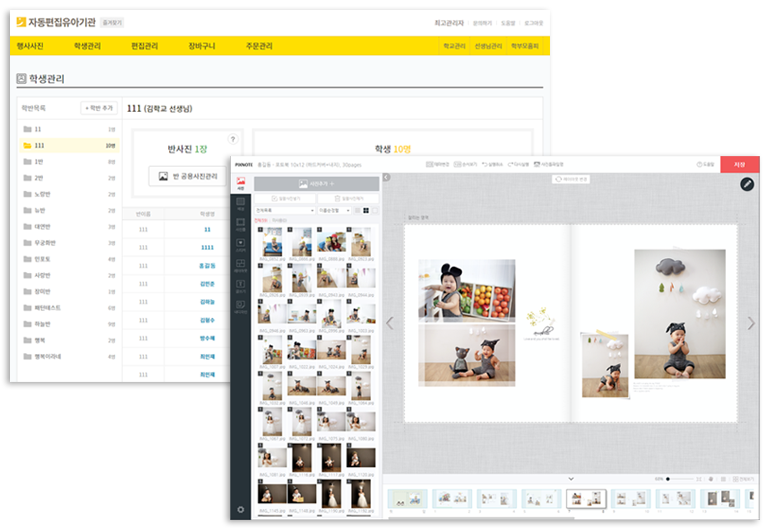Click the layout change button above canvas
Viewport: 770px width, 530px height.
click(571, 179)
